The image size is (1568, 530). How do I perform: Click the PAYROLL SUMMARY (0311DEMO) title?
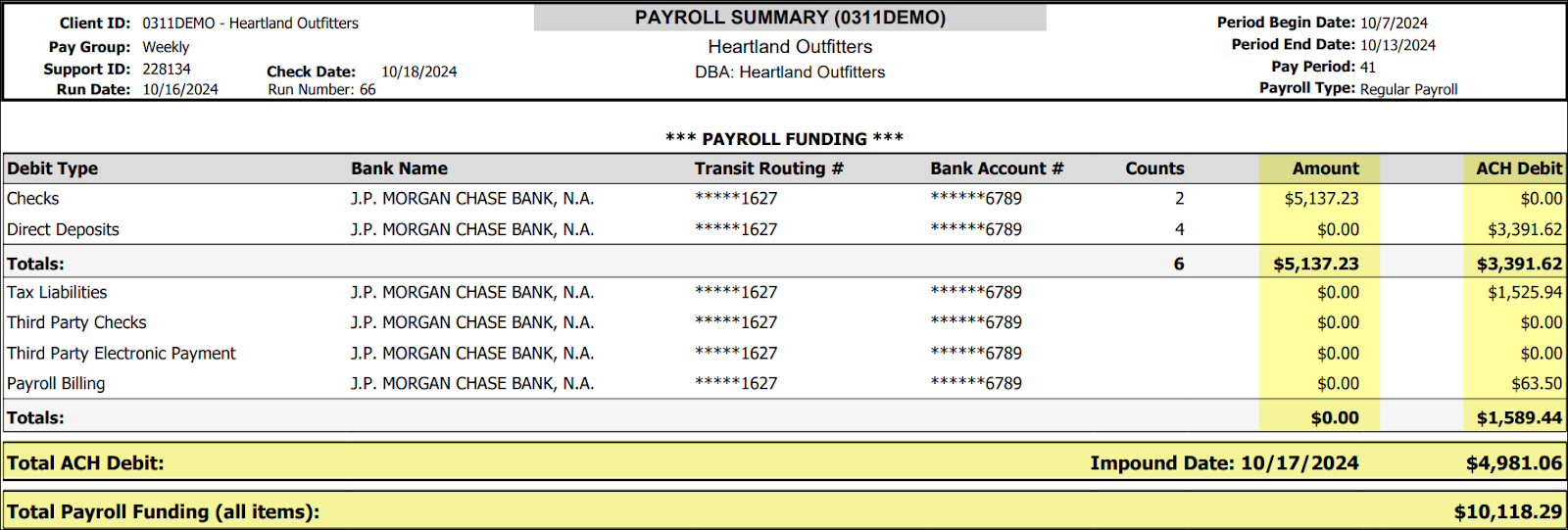[x=790, y=18]
